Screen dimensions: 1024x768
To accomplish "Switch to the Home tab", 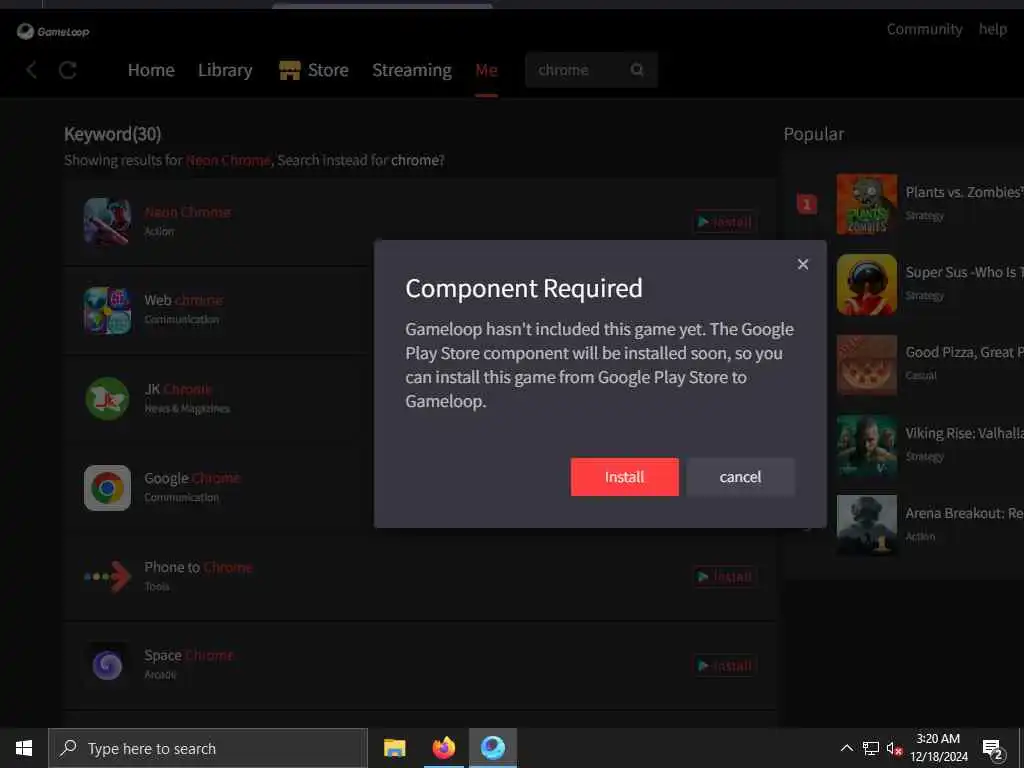I will [151, 70].
